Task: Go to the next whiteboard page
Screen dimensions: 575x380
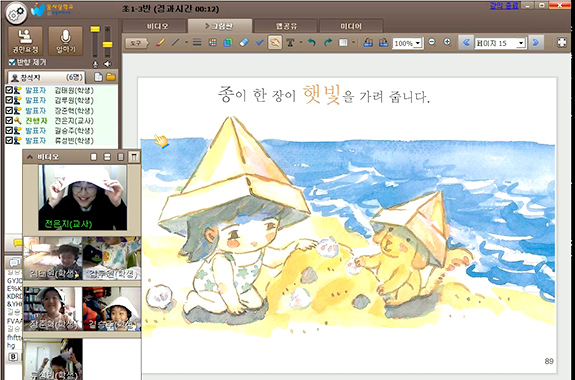Action: [536, 43]
